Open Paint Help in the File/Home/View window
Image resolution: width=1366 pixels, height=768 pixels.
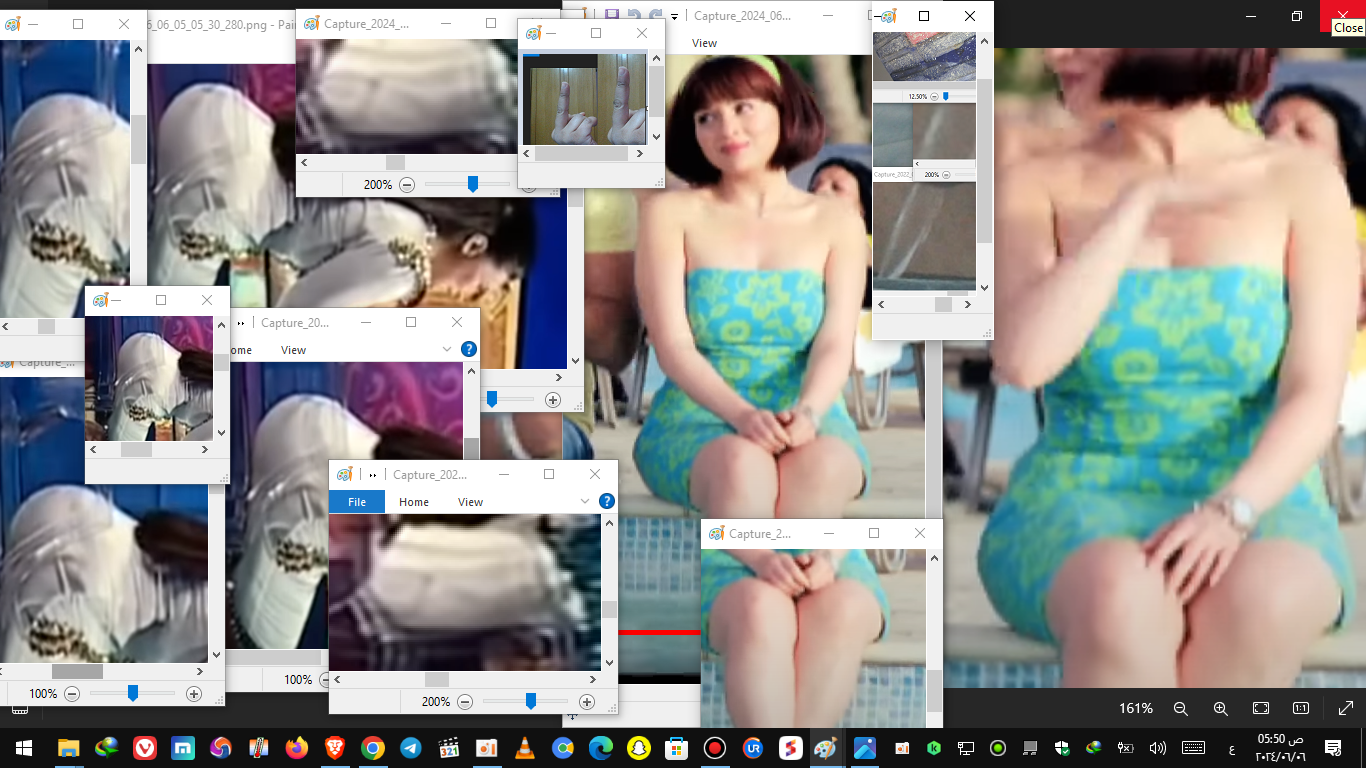pyautogui.click(x=606, y=501)
